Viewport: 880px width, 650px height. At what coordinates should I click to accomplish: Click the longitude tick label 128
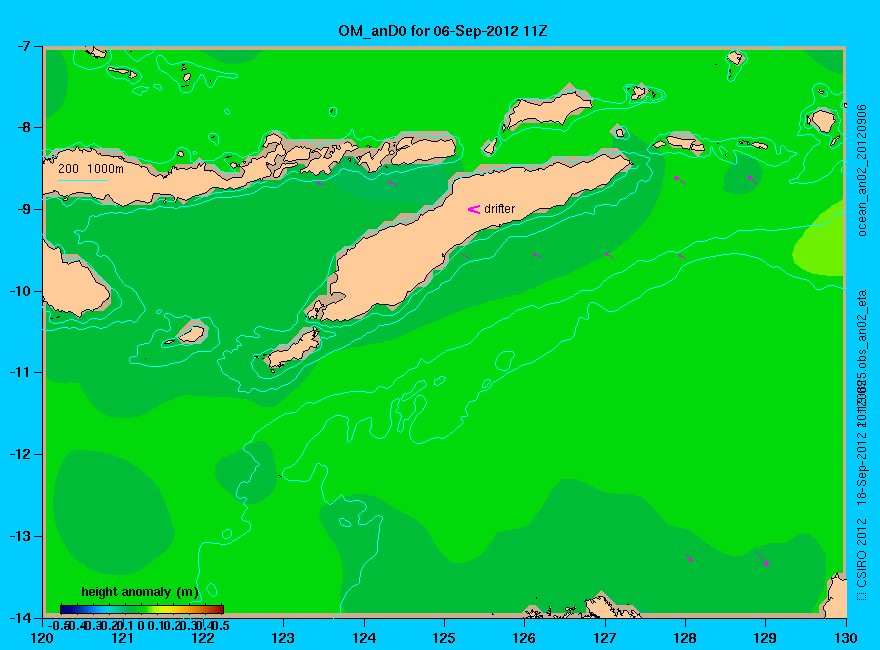(x=685, y=638)
